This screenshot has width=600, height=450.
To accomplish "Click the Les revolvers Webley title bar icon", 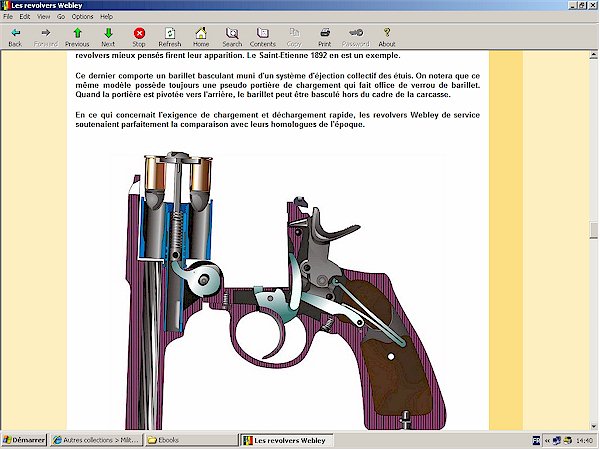I will (x=5, y=5).
